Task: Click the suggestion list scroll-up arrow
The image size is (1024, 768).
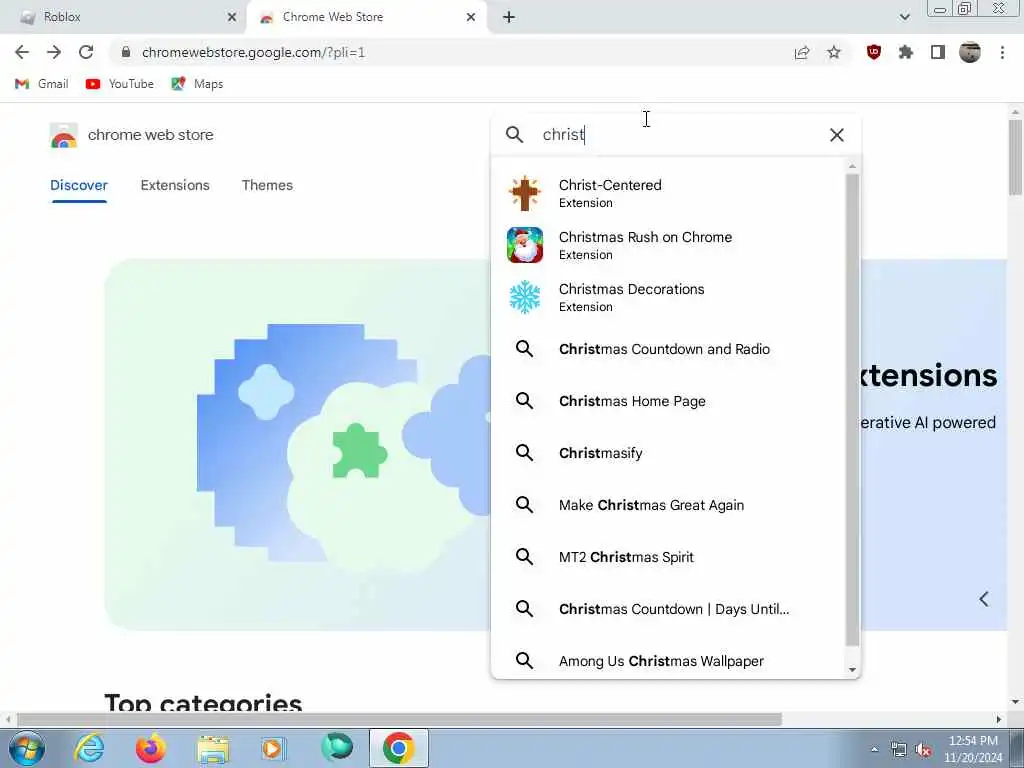Action: coord(852,167)
